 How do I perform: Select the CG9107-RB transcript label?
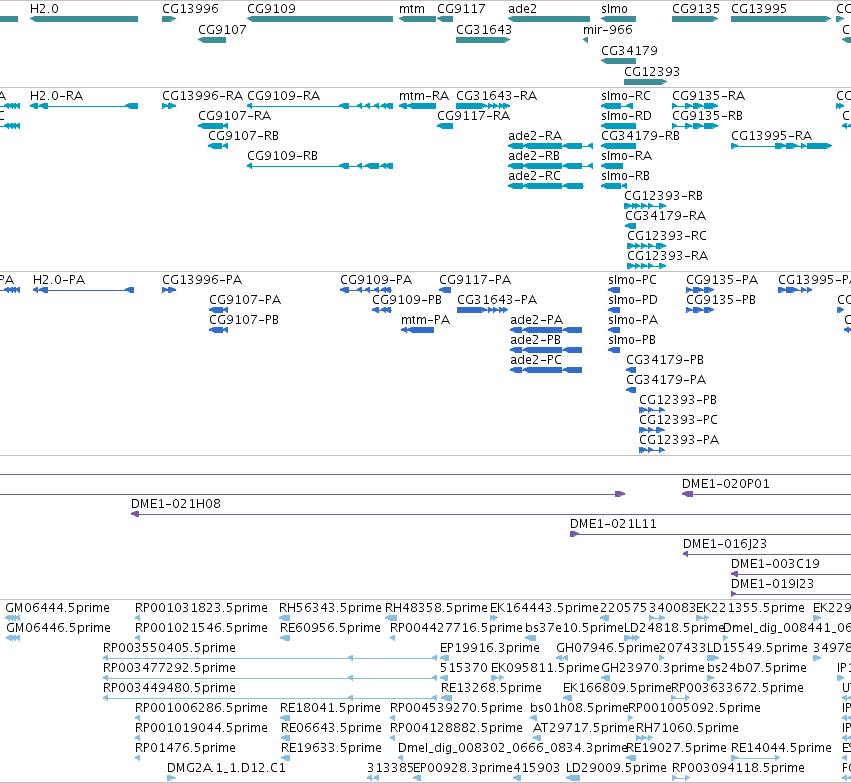click(243, 136)
